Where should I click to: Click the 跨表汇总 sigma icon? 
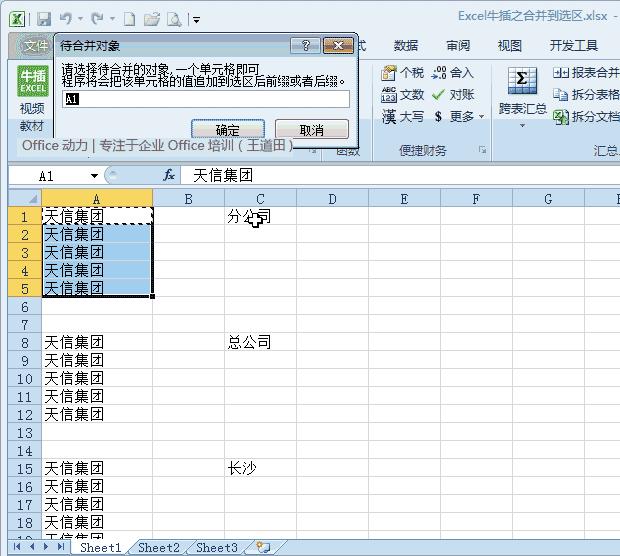pos(522,81)
